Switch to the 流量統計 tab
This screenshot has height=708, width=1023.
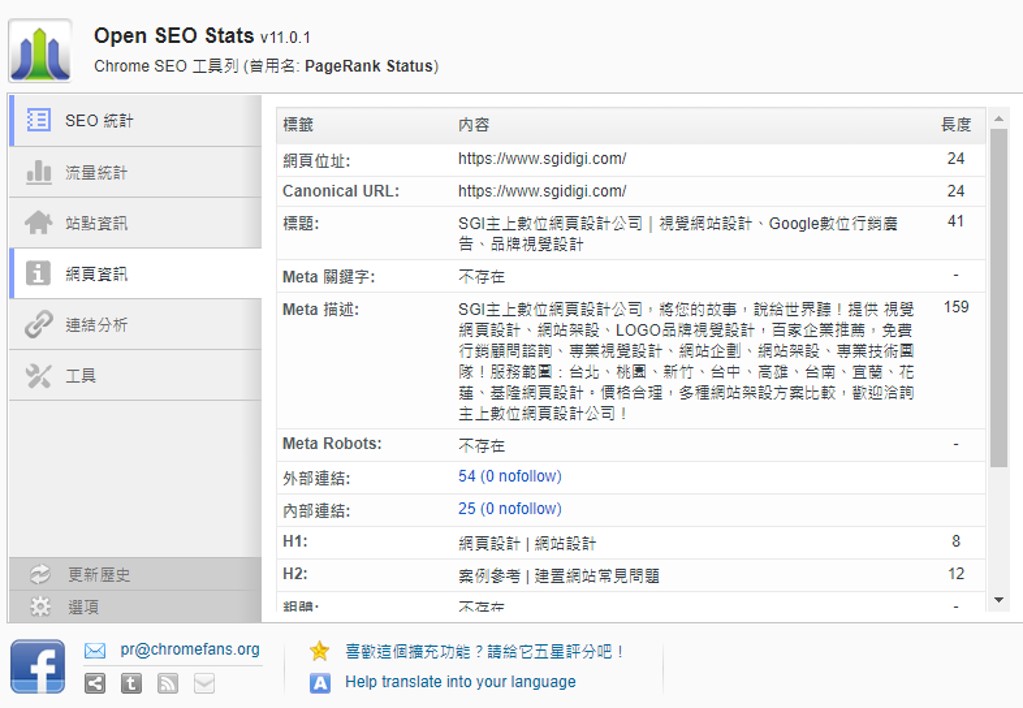pyautogui.click(x=136, y=172)
